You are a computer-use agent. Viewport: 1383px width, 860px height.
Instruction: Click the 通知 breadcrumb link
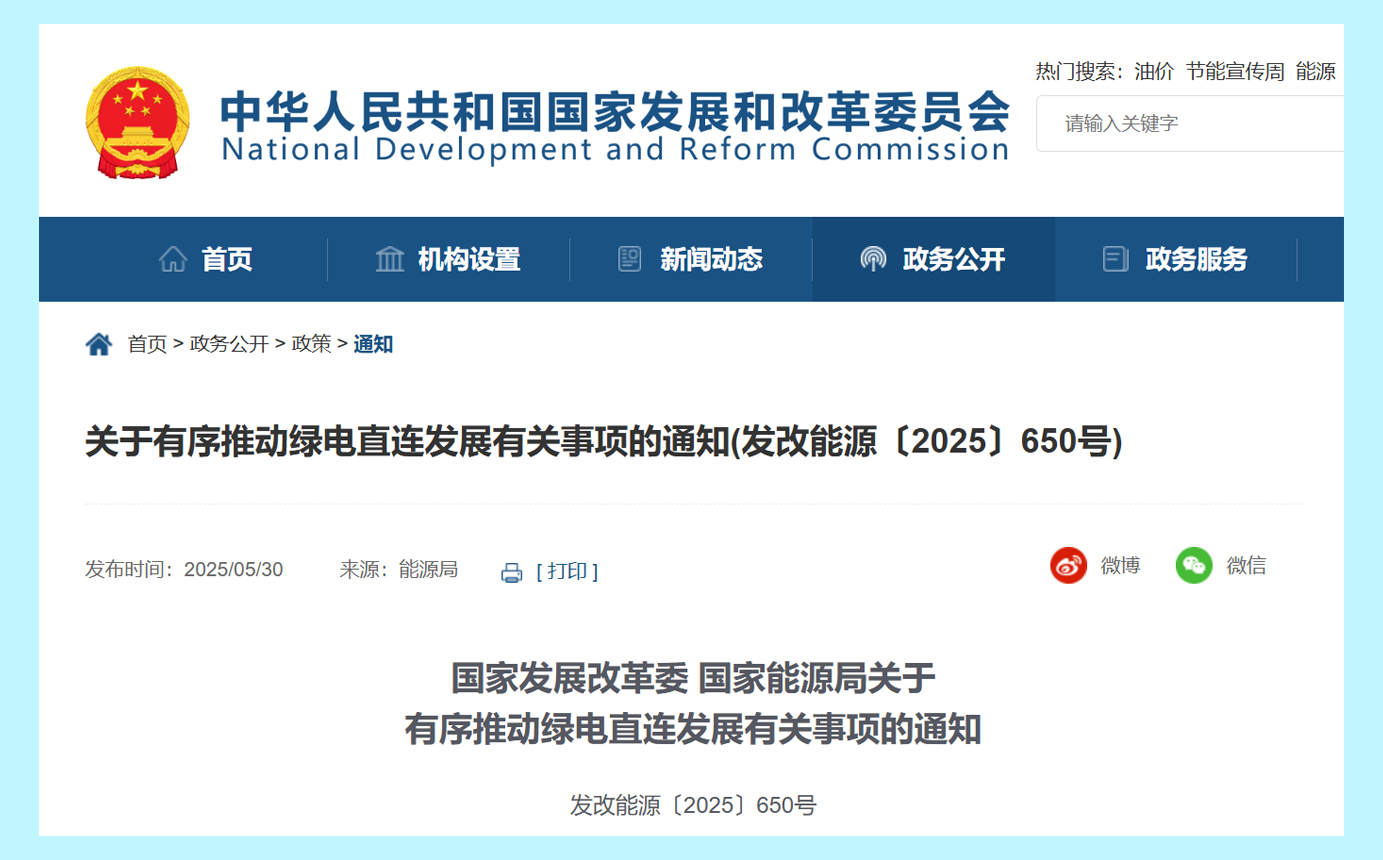click(373, 344)
